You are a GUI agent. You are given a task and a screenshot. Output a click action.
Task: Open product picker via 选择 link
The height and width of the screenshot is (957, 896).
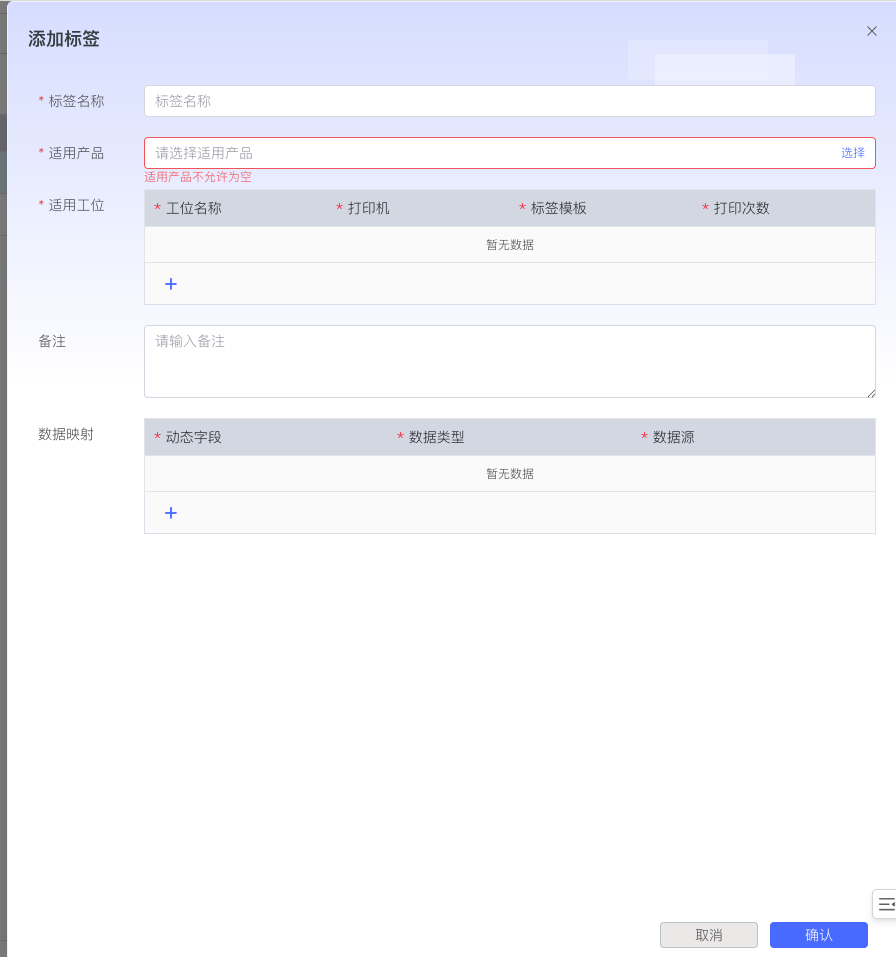pyautogui.click(x=852, y=153)
